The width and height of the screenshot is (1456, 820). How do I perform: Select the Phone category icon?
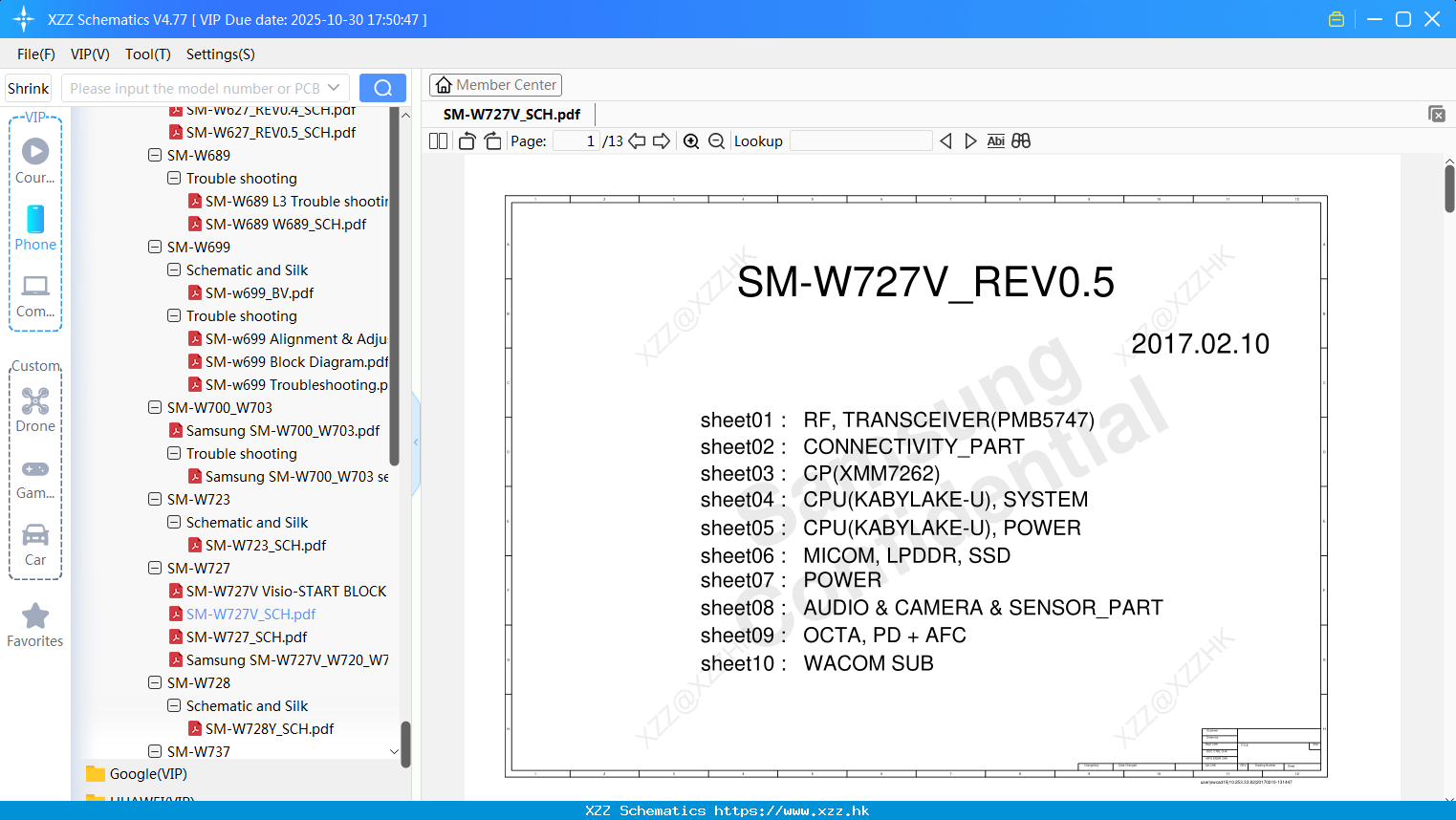point(35,227)
